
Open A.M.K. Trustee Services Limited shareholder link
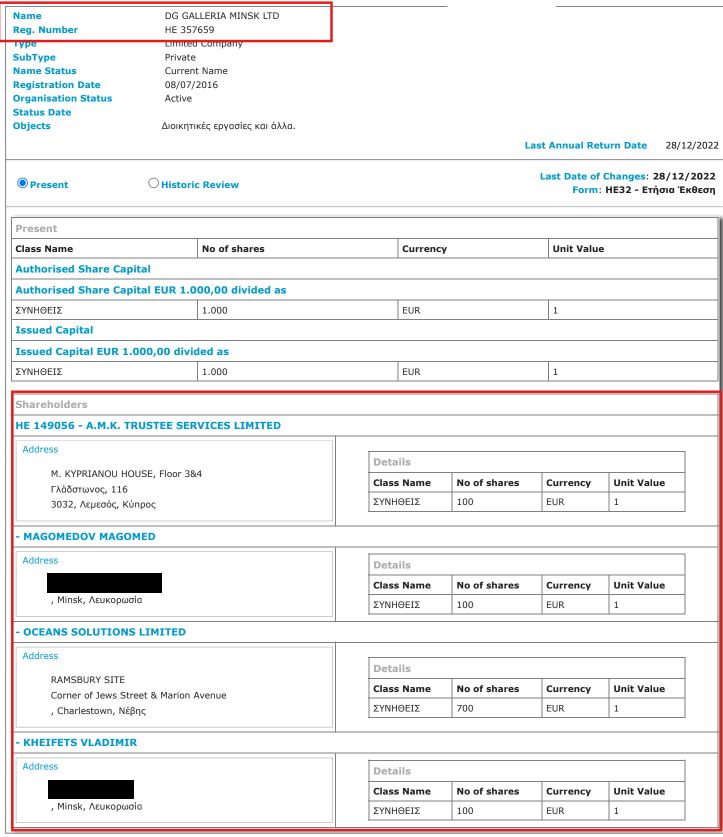tap(148, 426)
